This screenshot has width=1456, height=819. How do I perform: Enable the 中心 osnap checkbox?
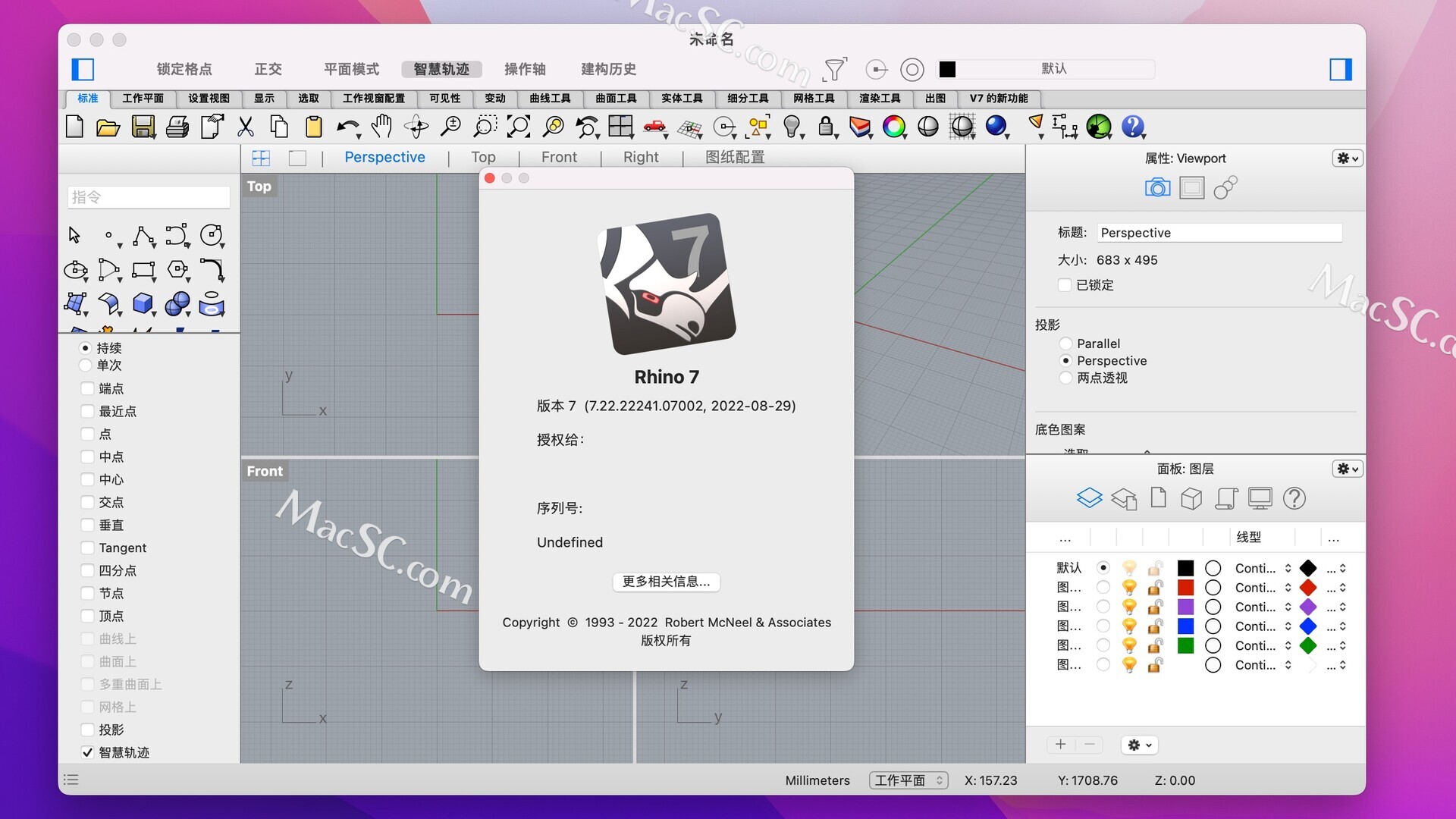point(87,479)
